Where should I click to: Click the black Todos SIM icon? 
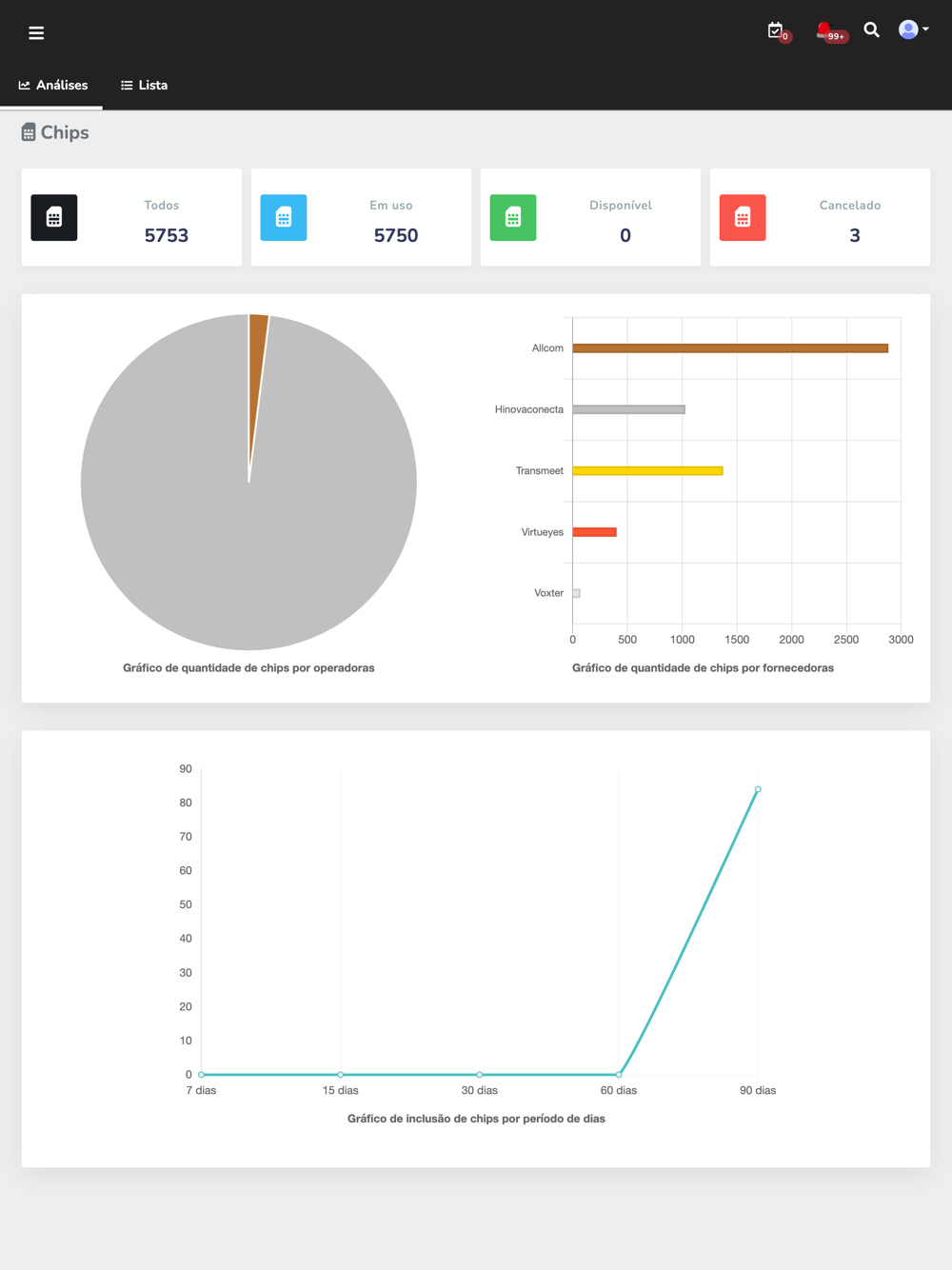point(54,217)
